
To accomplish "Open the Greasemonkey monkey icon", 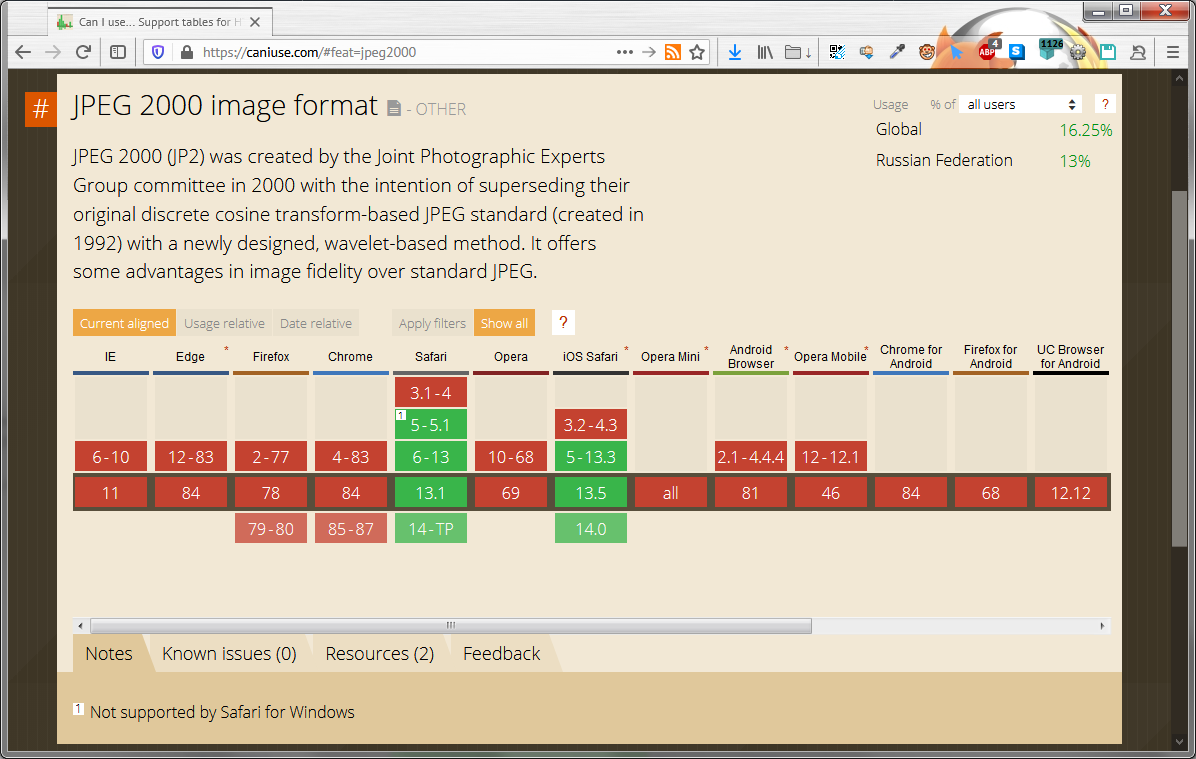I will click(927, 52).
